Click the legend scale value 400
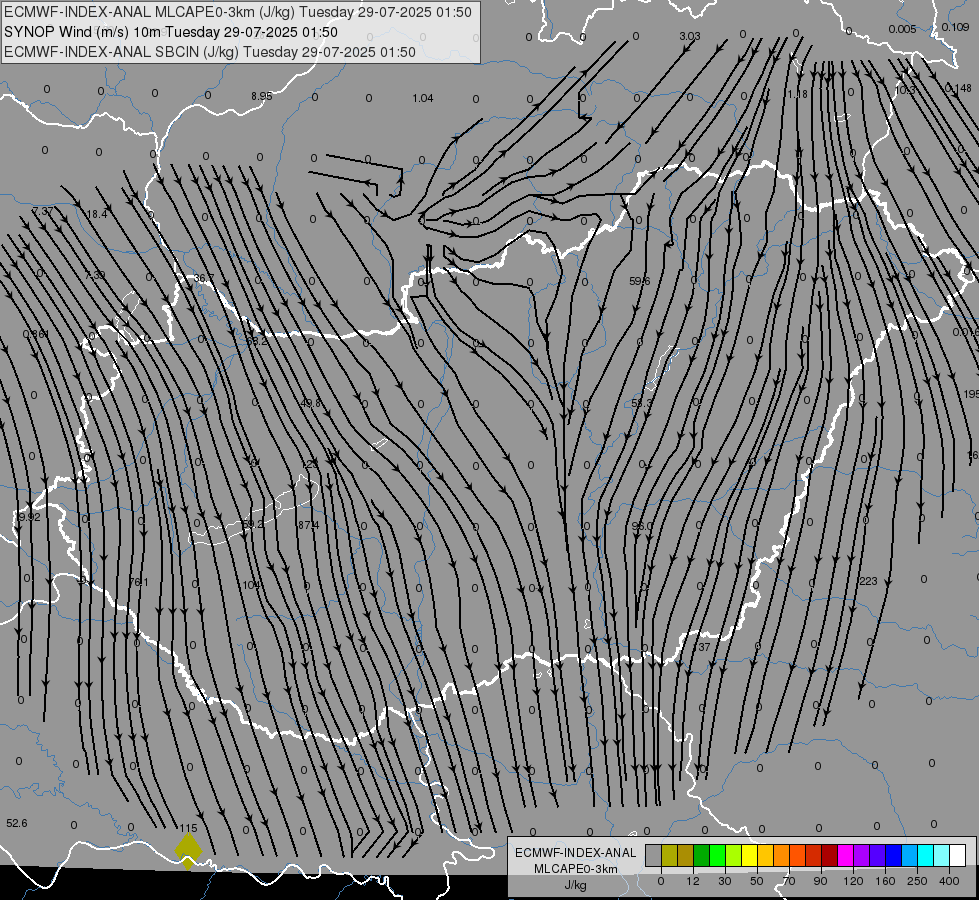This screenshot has width=979, height=900. (x=949, y=881)
